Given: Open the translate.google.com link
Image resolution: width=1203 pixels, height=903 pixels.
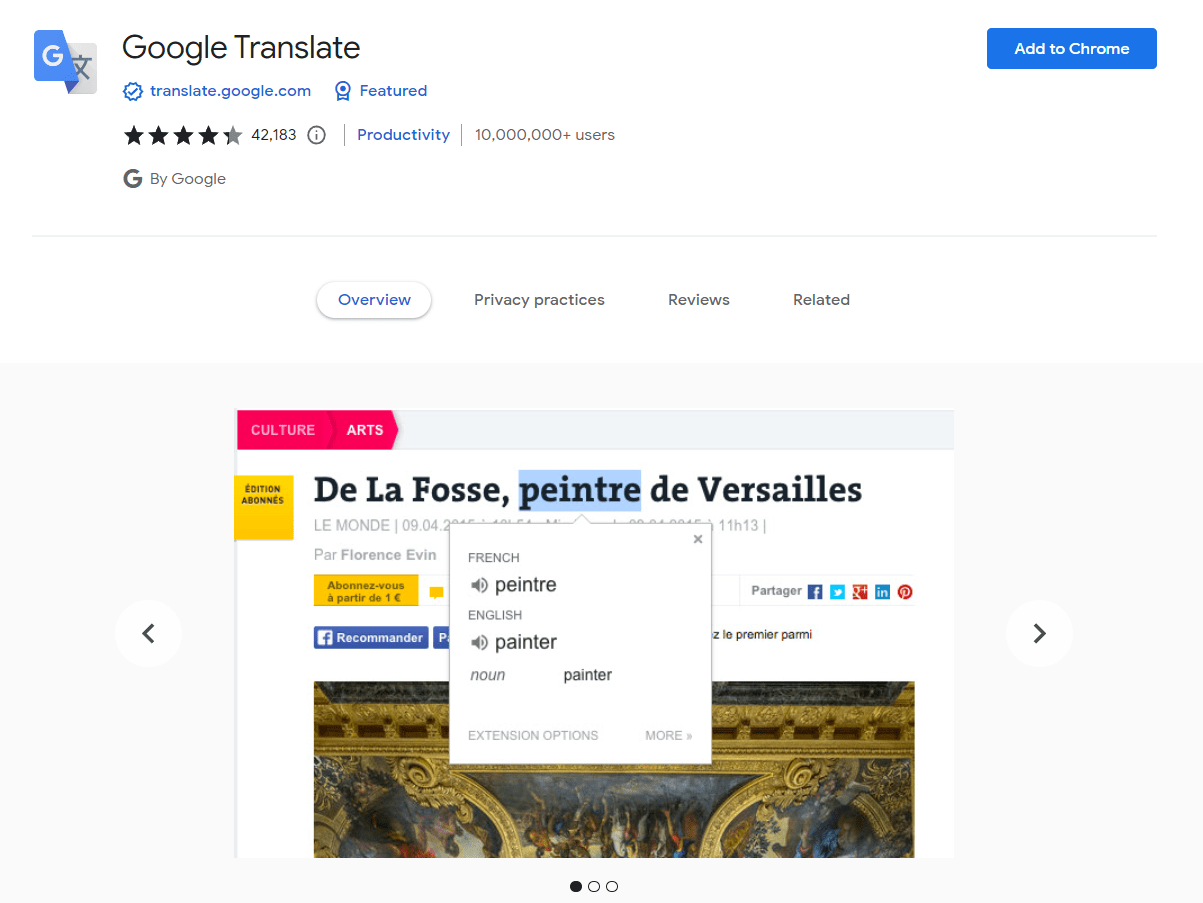Looking at the screenshot, I should point(229,90).
